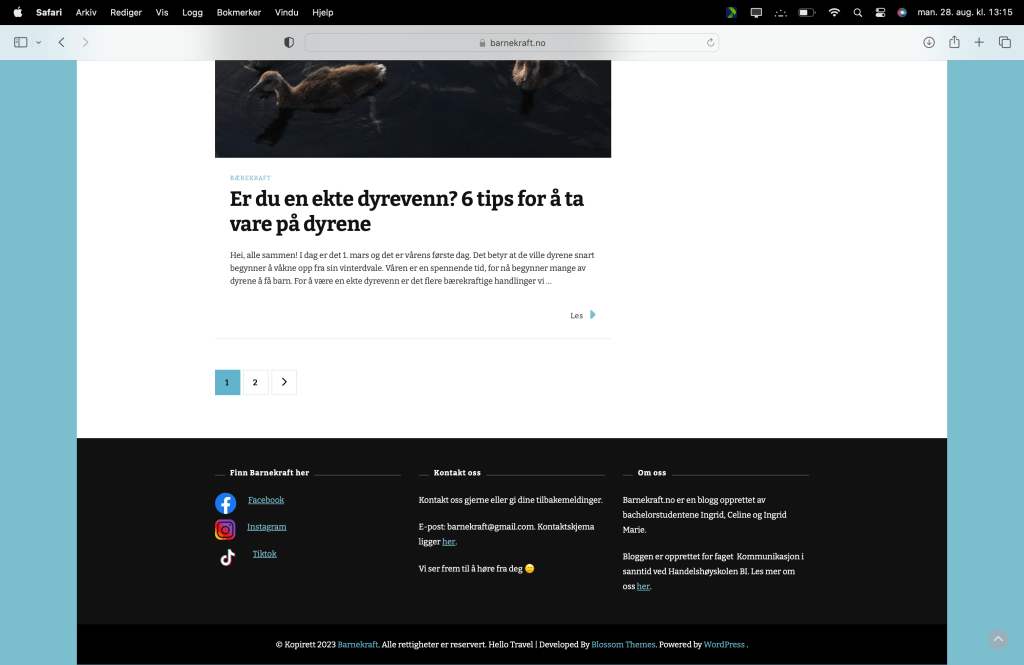
Task: Click the Facebook logo icon in footer
Action: (x=225, y=503)
